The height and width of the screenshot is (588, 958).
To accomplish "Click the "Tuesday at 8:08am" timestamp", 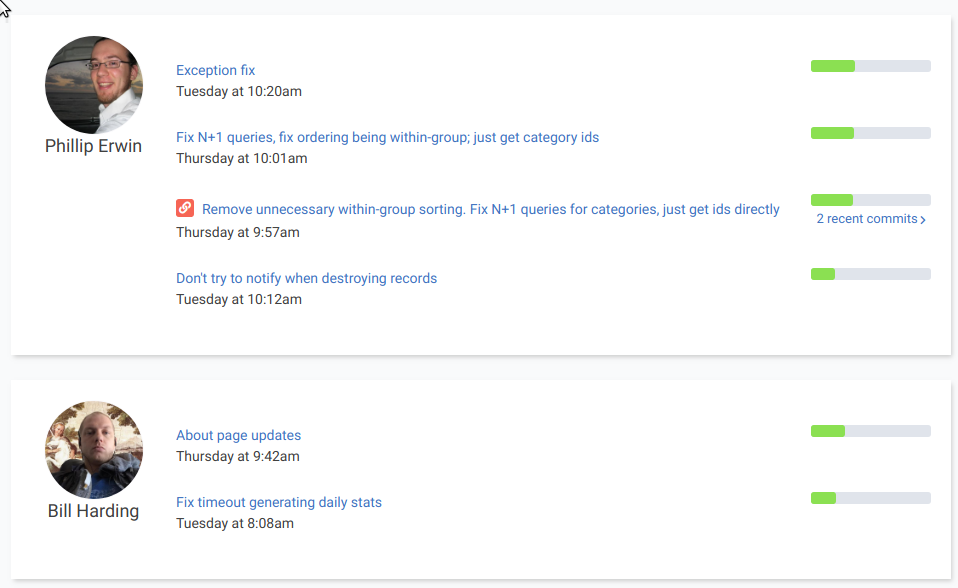I will 235,523.
